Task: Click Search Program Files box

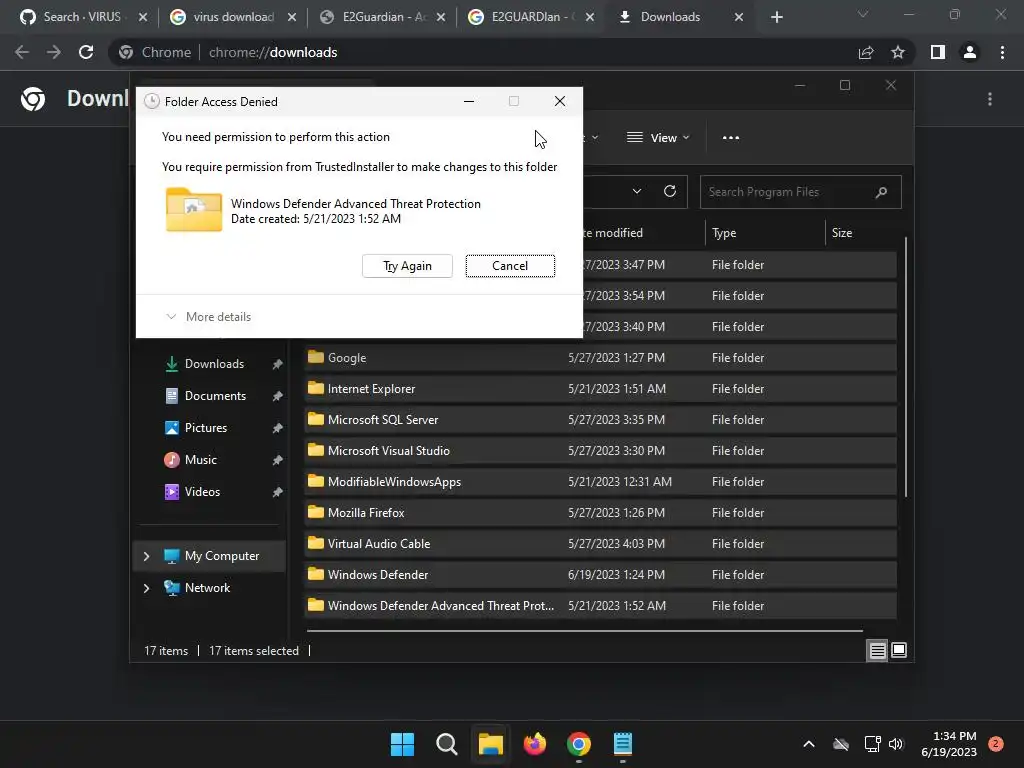Action: [x=801, y=192]
